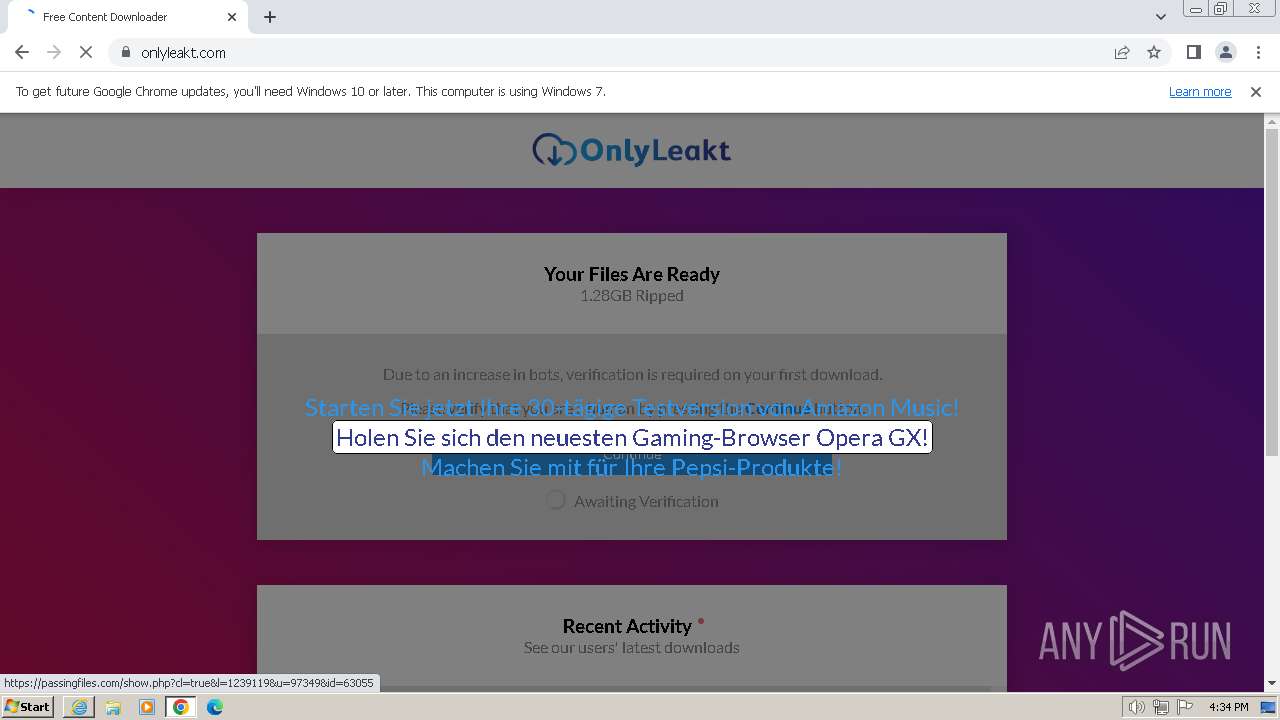The height and width of the screenshot is (720, 1280).
Task: Click the page scrollbar up arrow
Action: coord(1272,122)
